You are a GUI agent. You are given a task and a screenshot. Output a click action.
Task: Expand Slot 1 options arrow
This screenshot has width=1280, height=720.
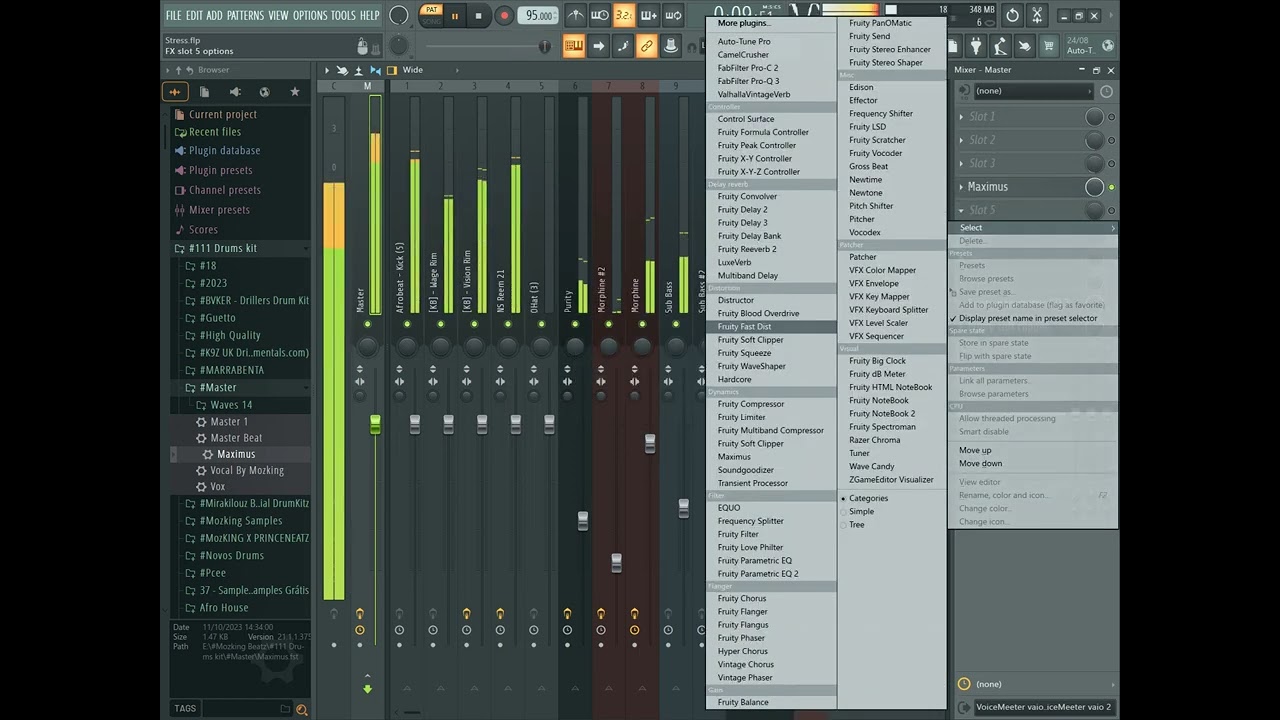point(962,117)
